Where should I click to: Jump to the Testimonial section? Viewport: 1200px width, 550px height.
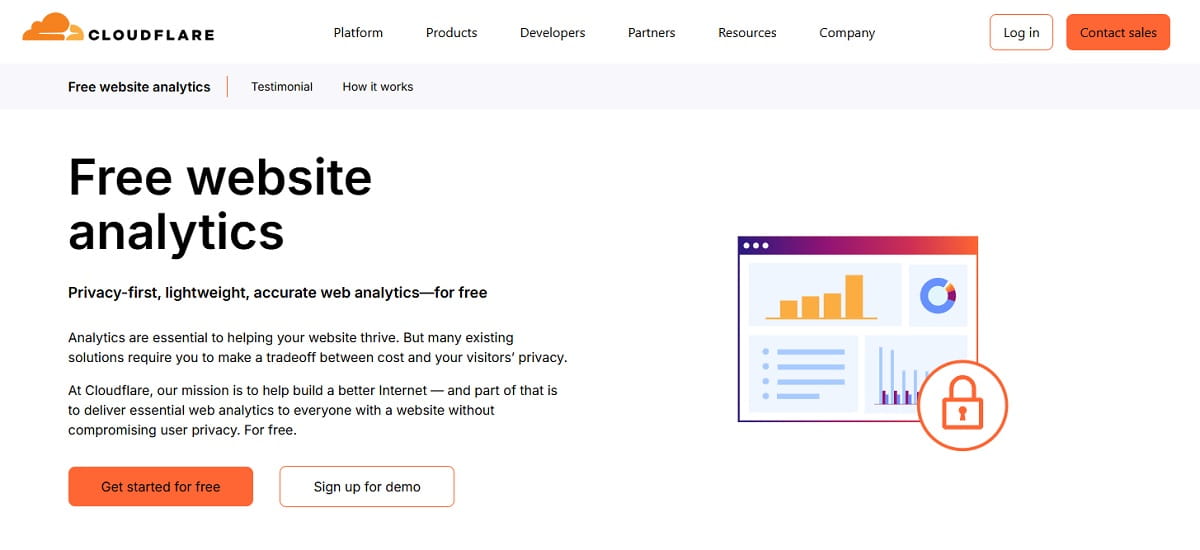click(x=282, y=87)
